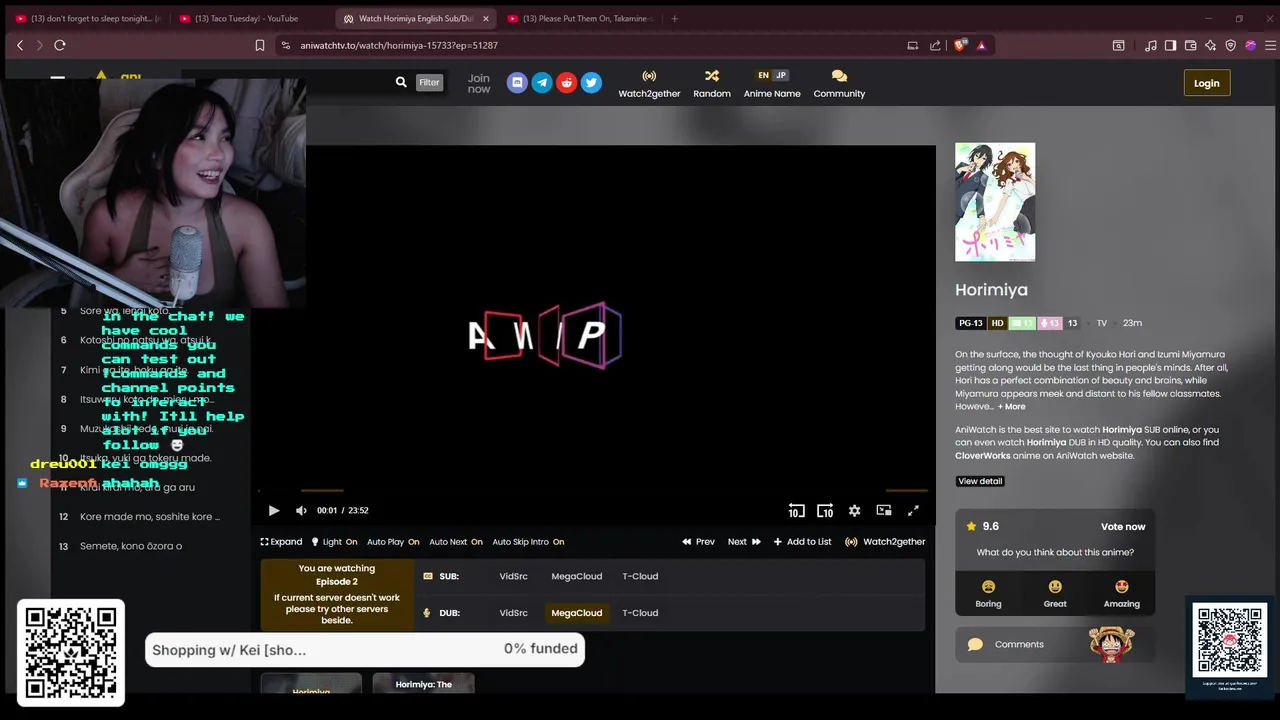
Task: Open the Reddit join link icon
Action: (x=567, y=82)
